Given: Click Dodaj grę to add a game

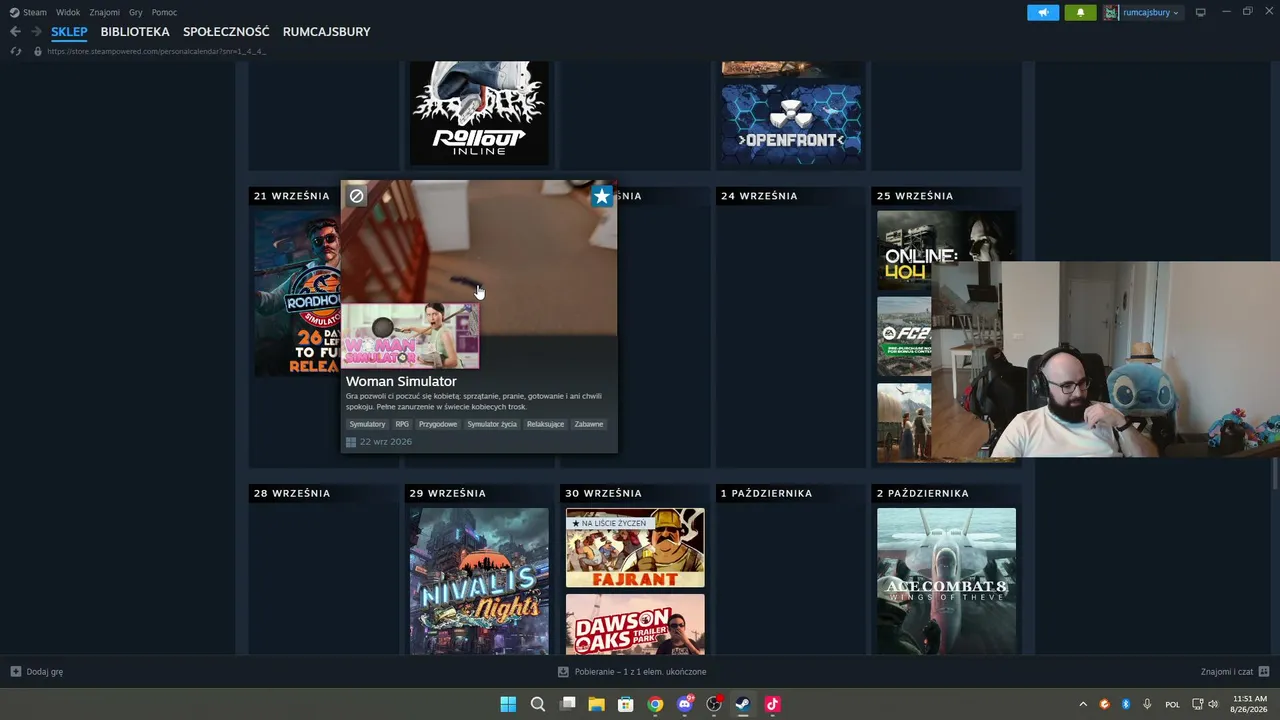Looking at the screenshot, I should [37, 672].
